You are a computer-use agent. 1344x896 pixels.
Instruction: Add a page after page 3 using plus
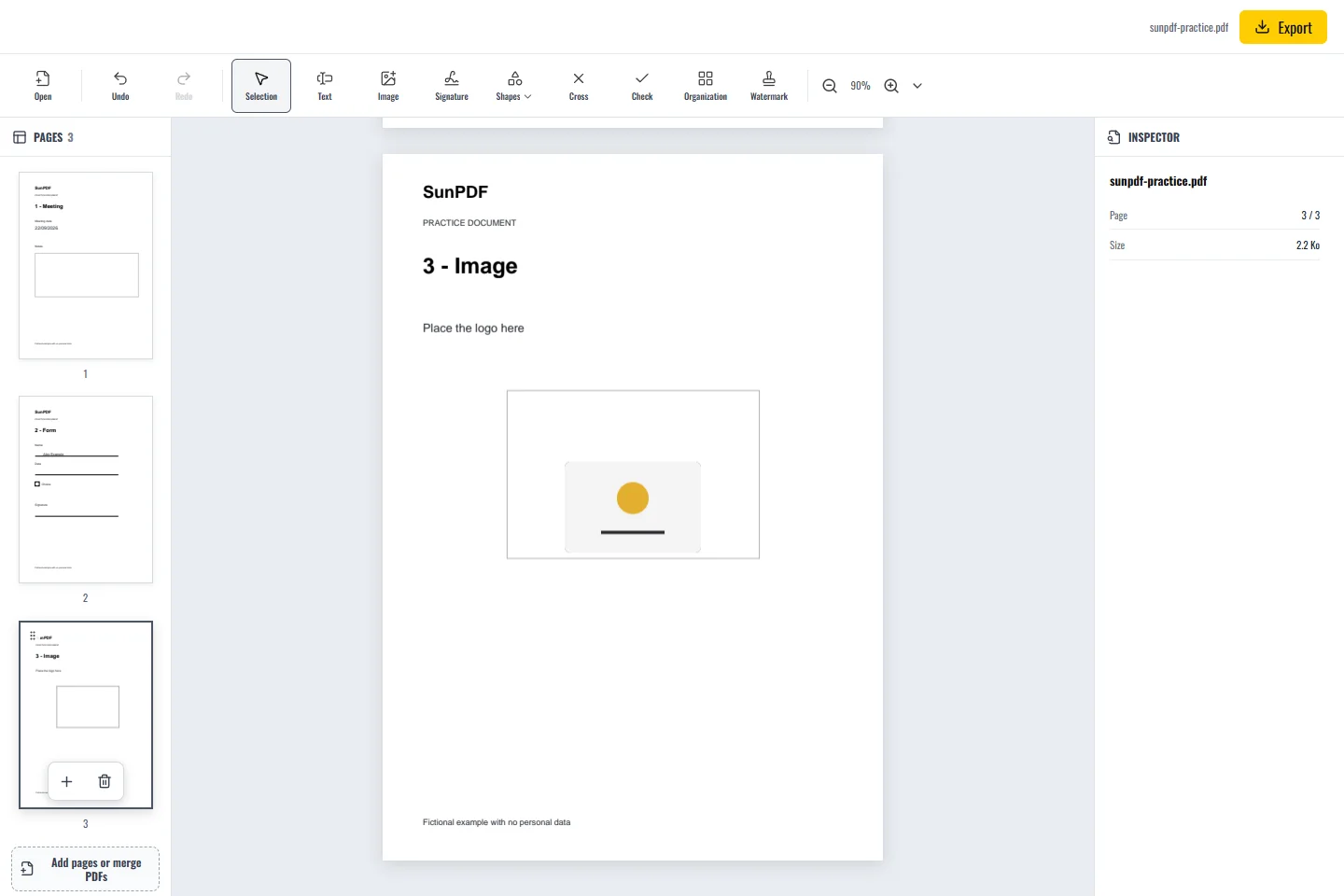[66, 781]
